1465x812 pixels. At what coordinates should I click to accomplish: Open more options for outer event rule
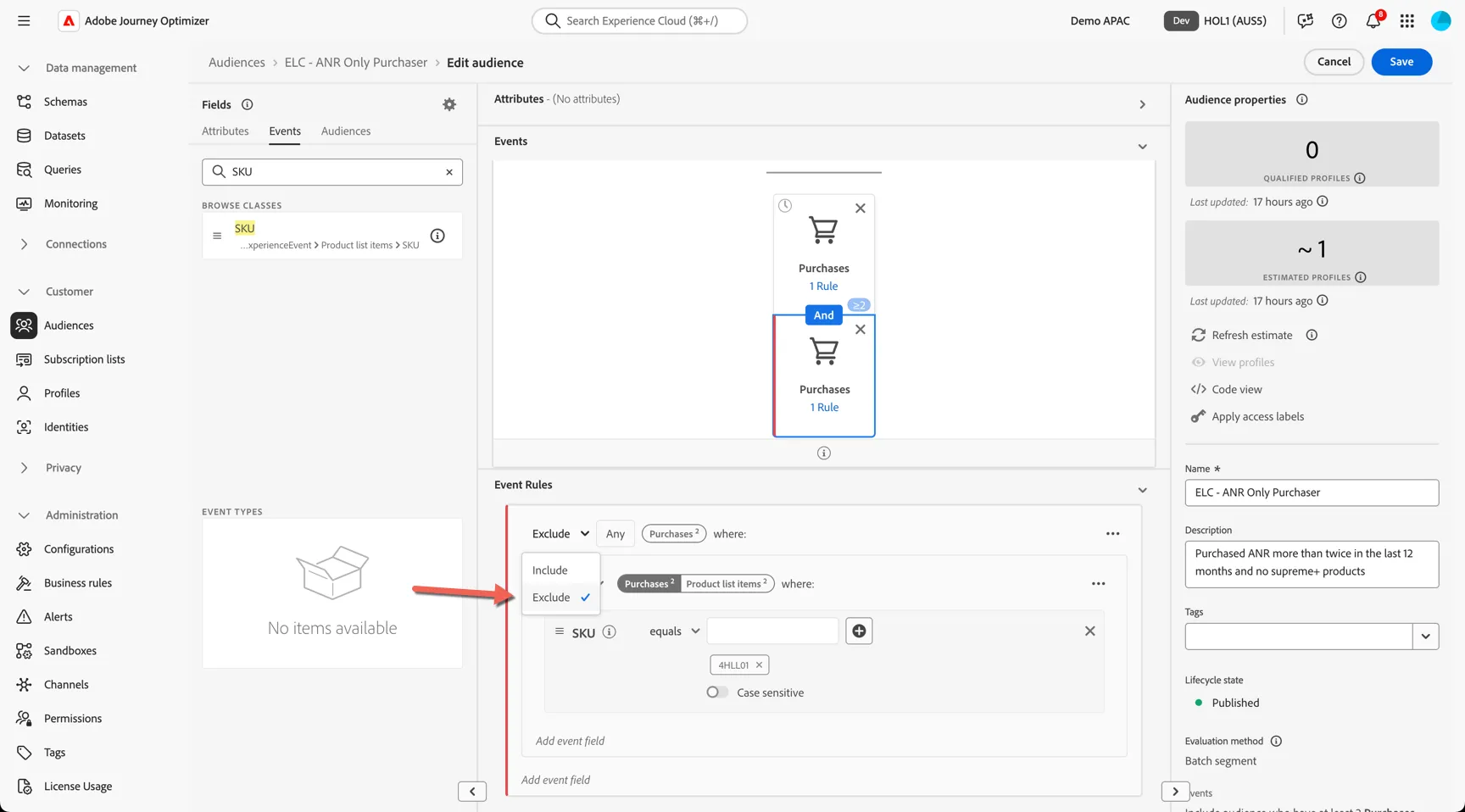point(1112,534)
